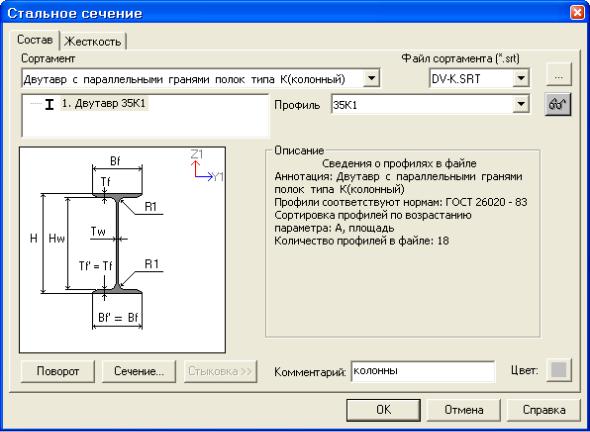The height and width of the screenshot is (432, 590).
Task: Open browse button with ellipsis
Action: (558, 75)
